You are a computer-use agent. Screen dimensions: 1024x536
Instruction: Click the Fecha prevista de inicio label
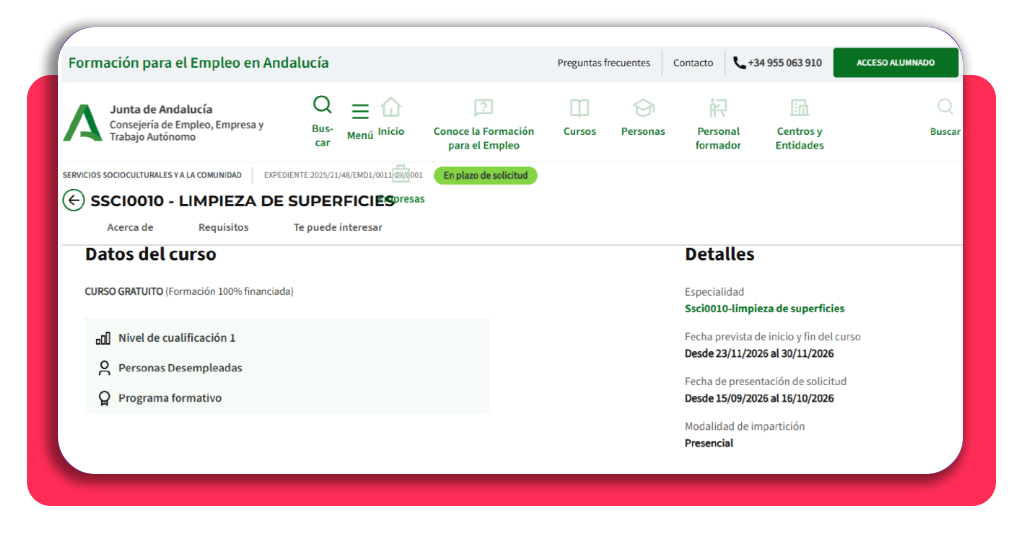click(773, 337)
